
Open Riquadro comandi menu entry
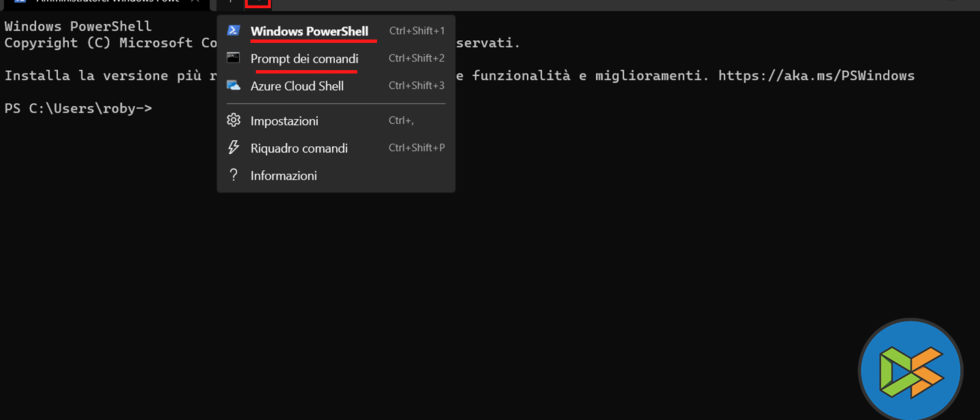click(x=299, y=148)
